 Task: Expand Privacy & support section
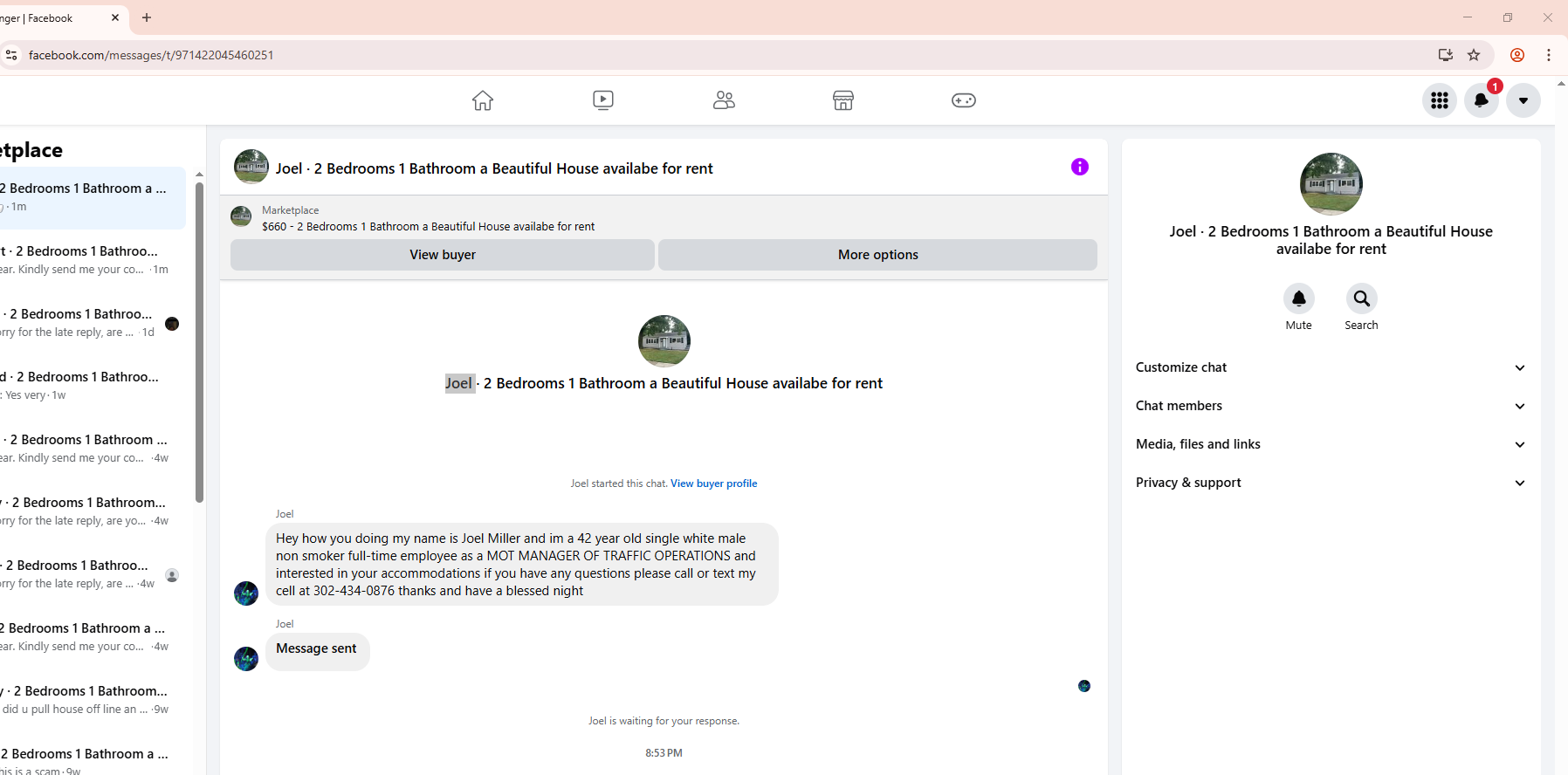click(1331, 483)
